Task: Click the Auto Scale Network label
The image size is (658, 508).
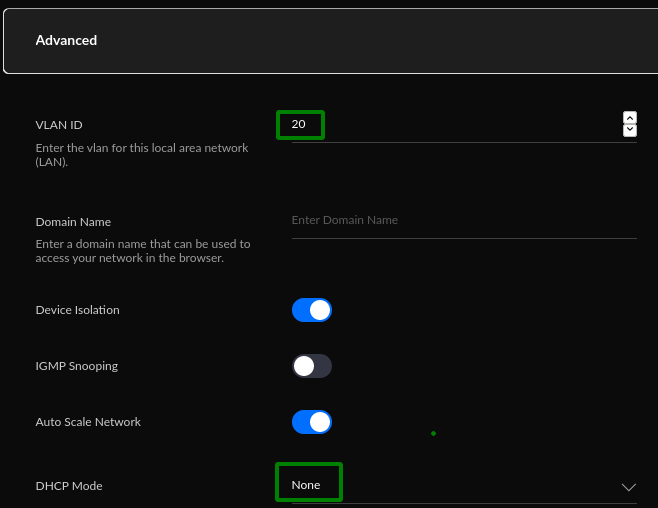Action: point(88,422)
